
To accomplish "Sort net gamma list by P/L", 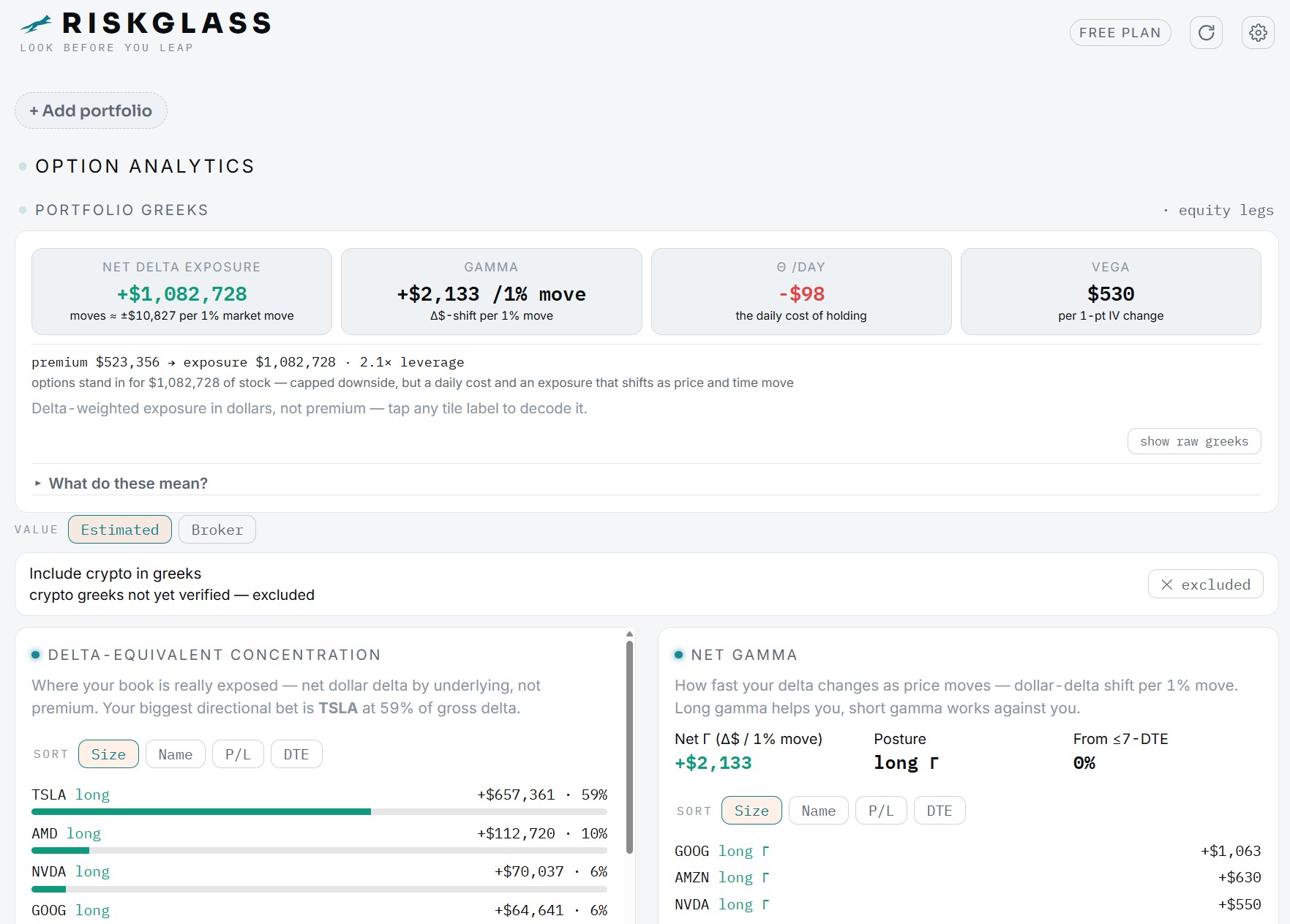I will [881, 811].
